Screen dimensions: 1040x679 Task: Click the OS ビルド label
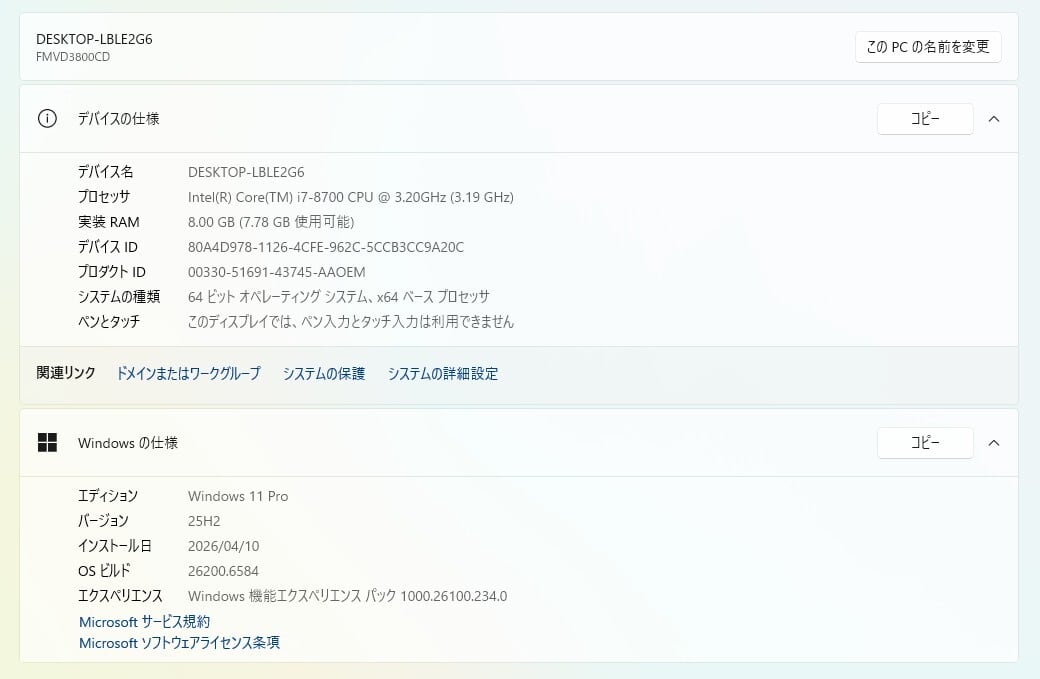click(x=104, y=571)
